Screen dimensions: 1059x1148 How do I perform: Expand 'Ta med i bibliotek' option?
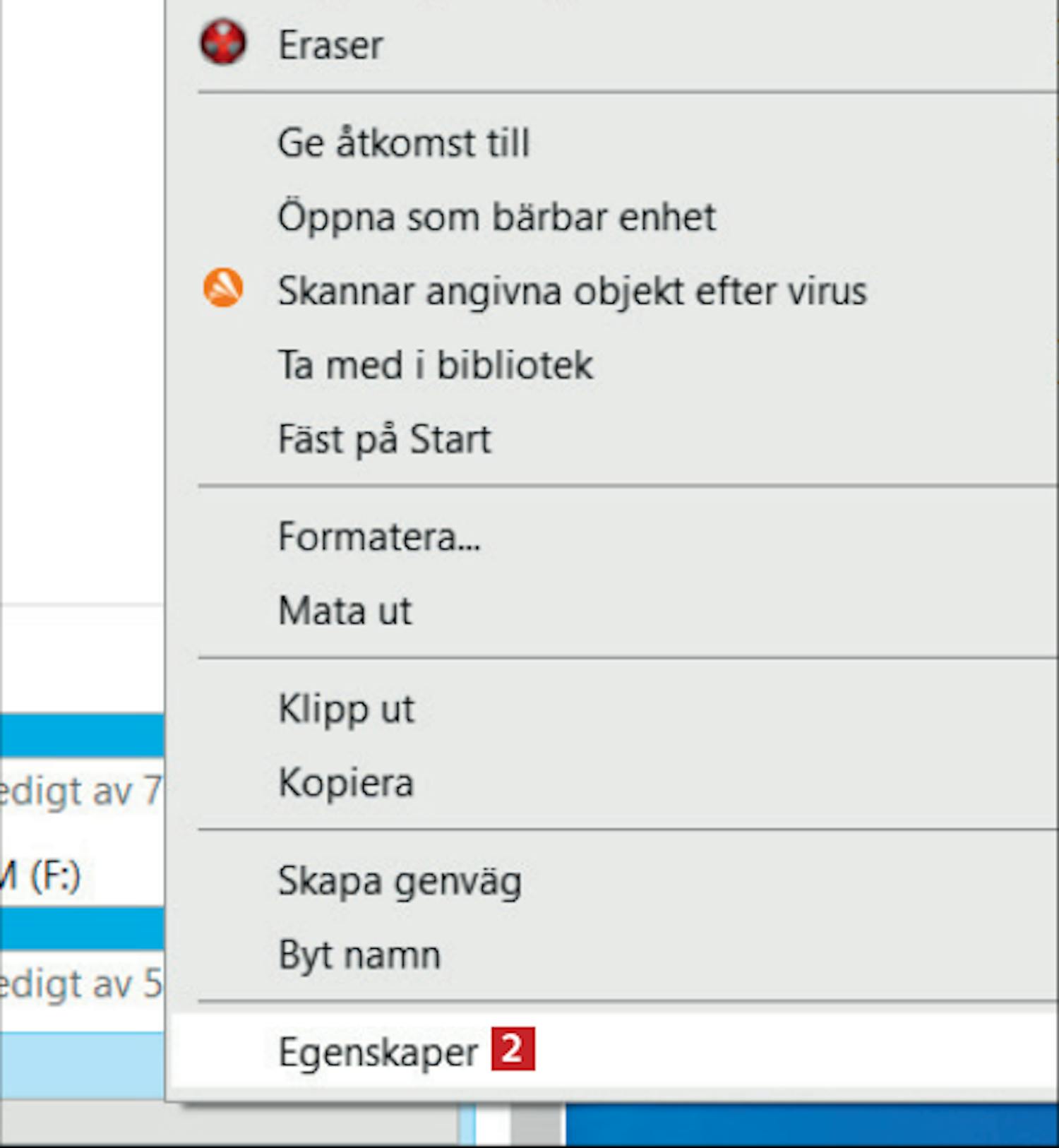pyautogui.click(x=435, y=365)
